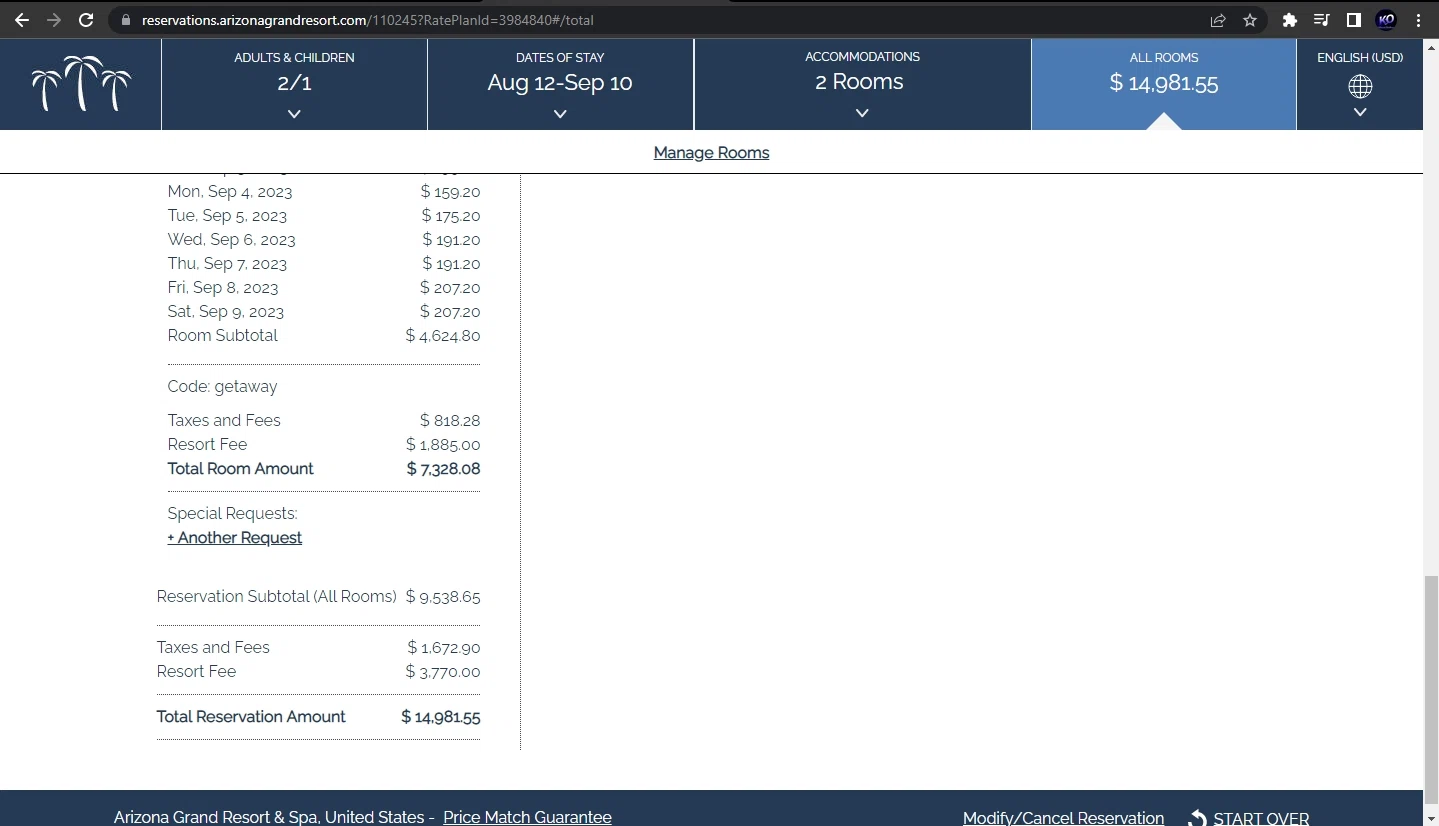Image resolution: width=1439 pixels, height=826 pixels.
Task: Click the Room Subtotal $4,624.80 amount
Action: [x=443, y=336]
